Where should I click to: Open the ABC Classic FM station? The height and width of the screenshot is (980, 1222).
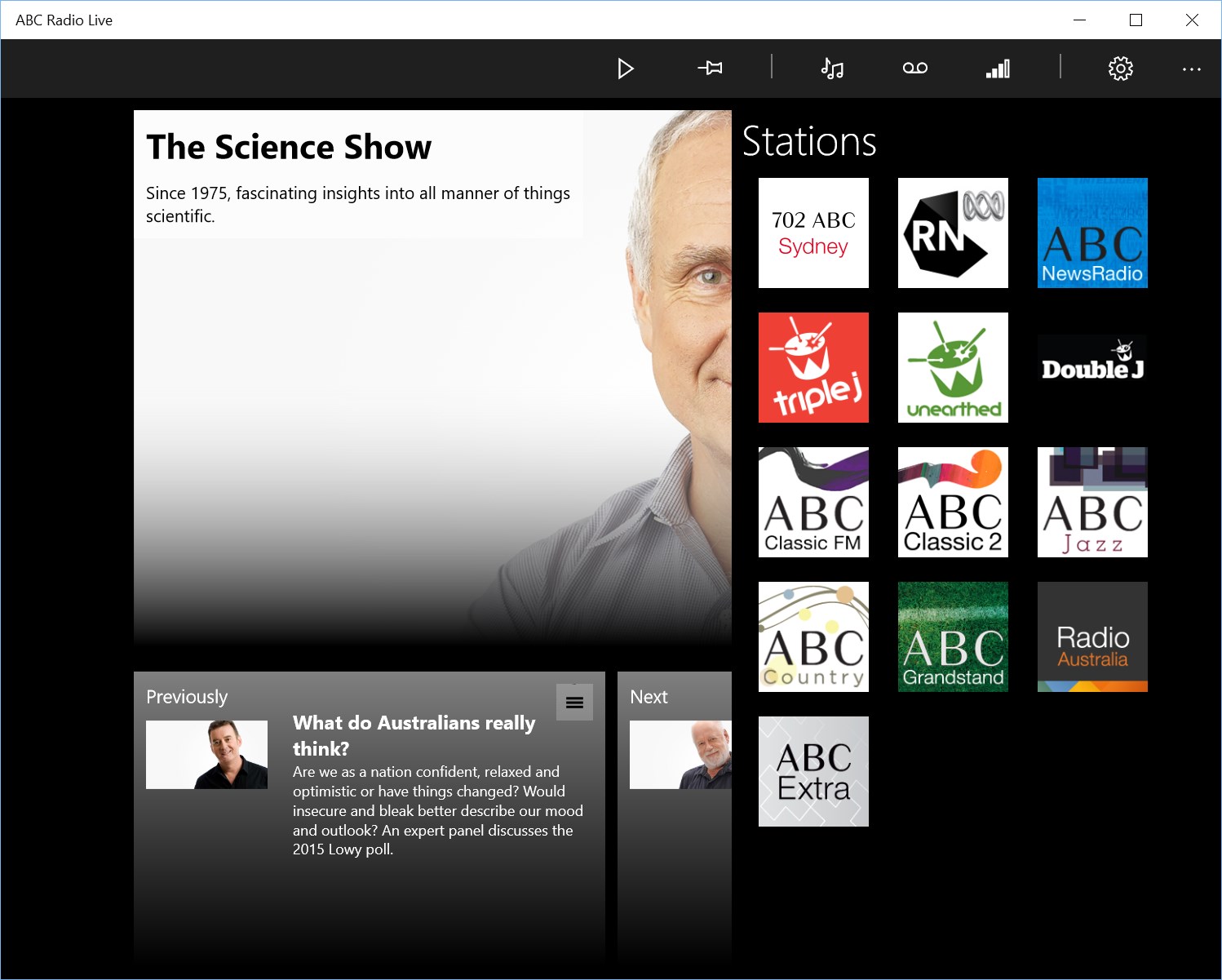coord(813,502)
